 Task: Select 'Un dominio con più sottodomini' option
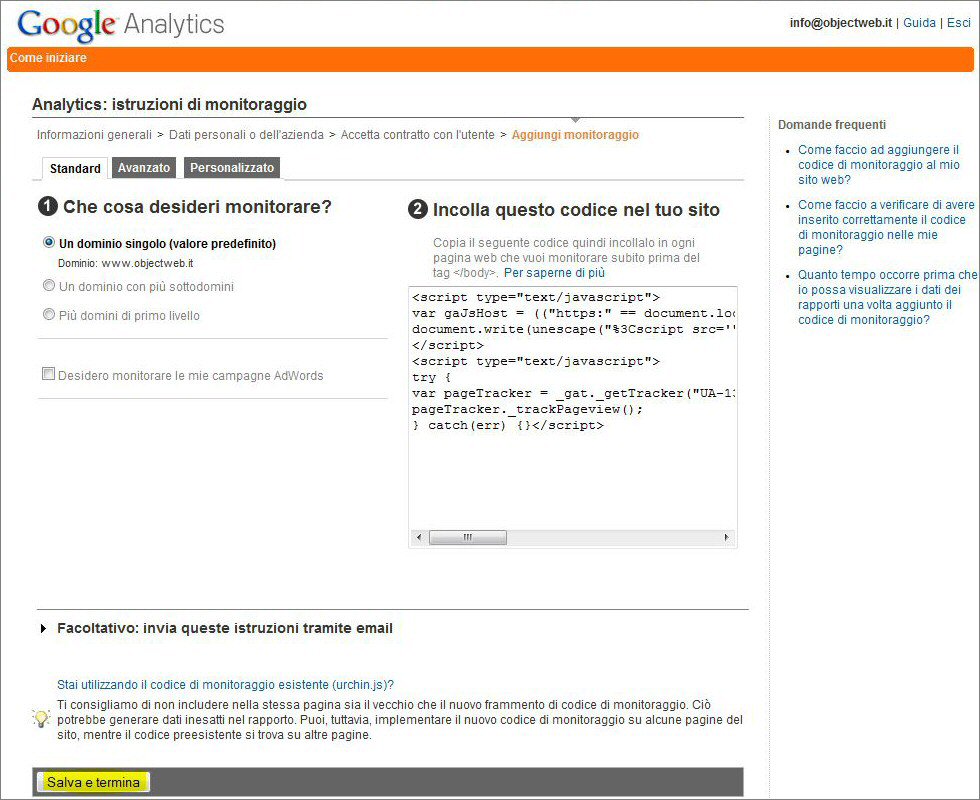(x=49, y=286)
